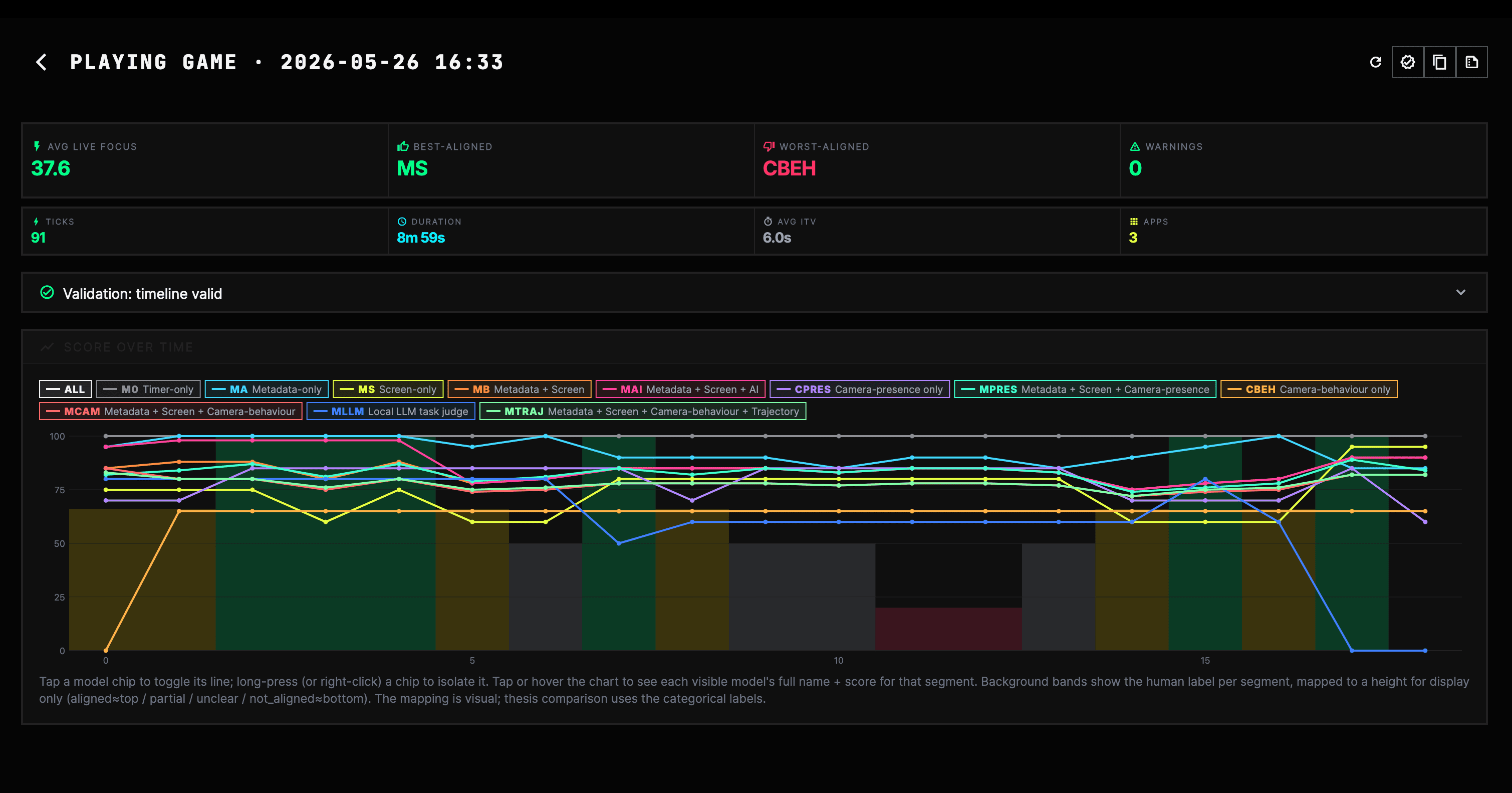Toggle the CPRES Camera-presence only chip
Viewport: 1512px width, 793px height.
pos(860,389)
